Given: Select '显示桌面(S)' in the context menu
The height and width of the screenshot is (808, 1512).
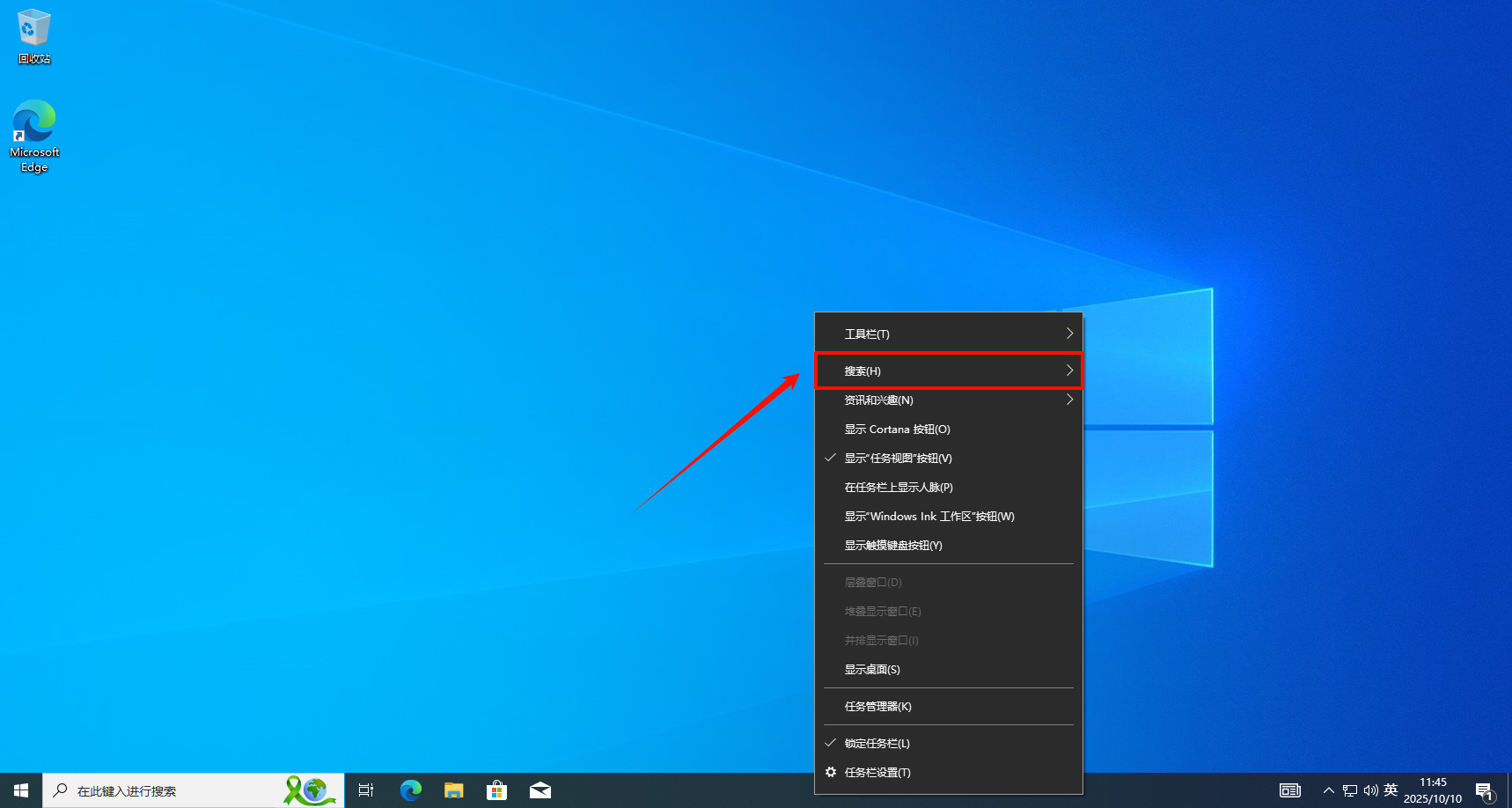Looking at the screenshot, I should click(x=872, y=669).
